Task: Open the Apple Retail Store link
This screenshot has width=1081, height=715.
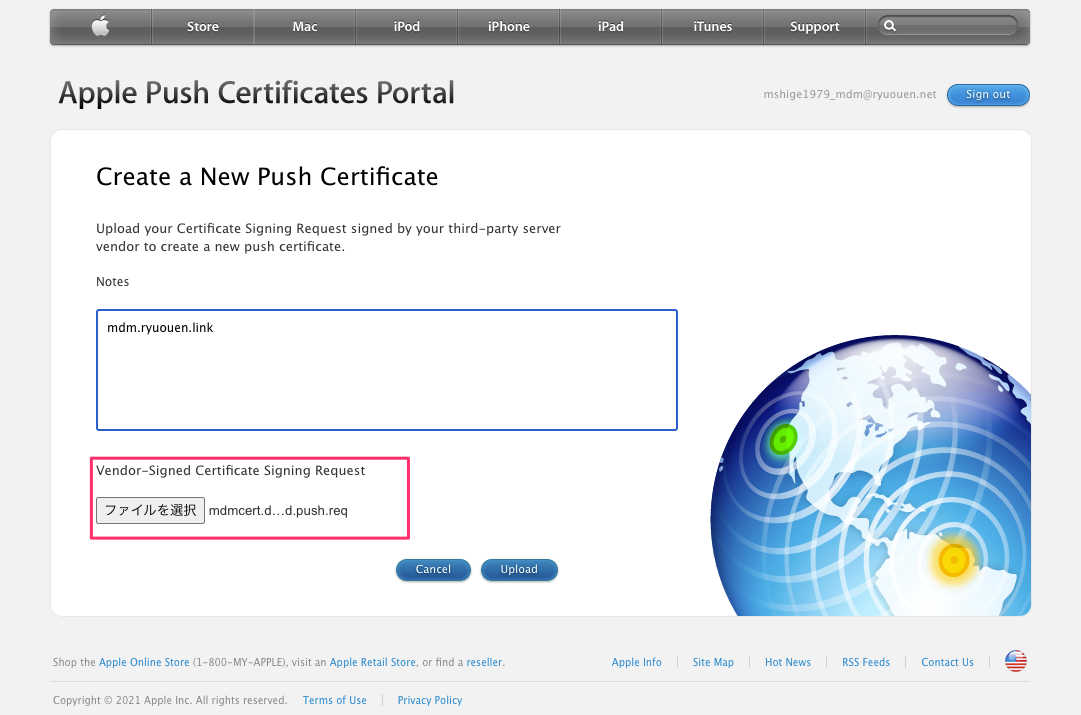Action: 373,662
